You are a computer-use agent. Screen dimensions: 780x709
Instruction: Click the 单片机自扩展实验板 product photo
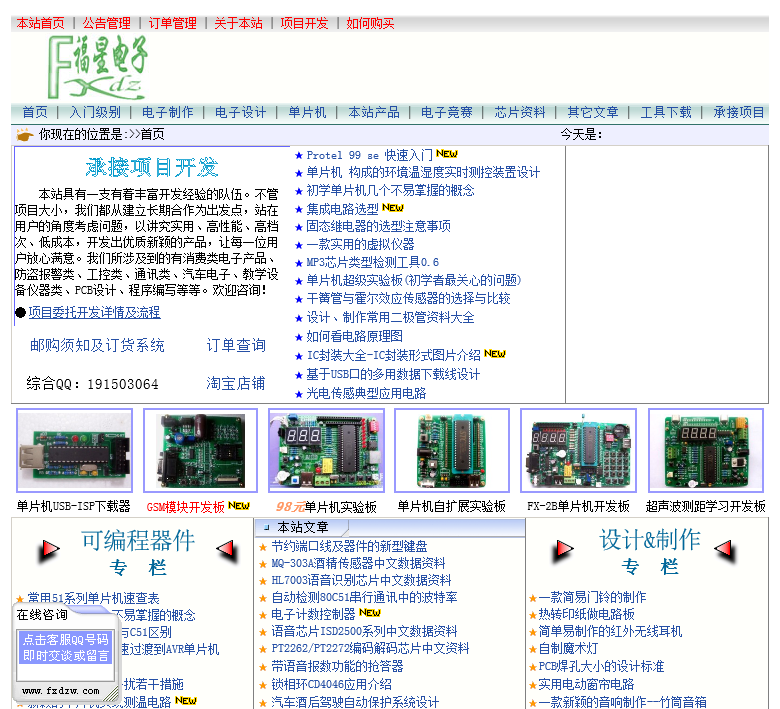[452, 450]
